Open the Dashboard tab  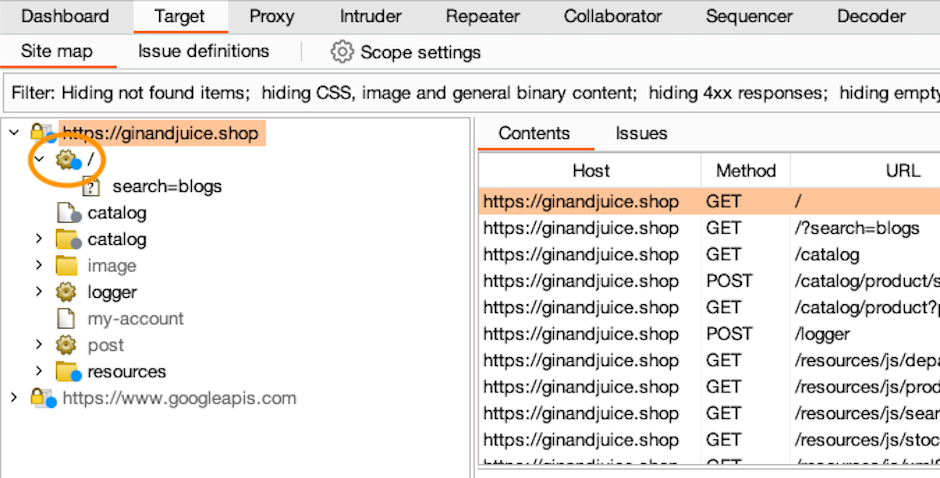tap(65, 16)
